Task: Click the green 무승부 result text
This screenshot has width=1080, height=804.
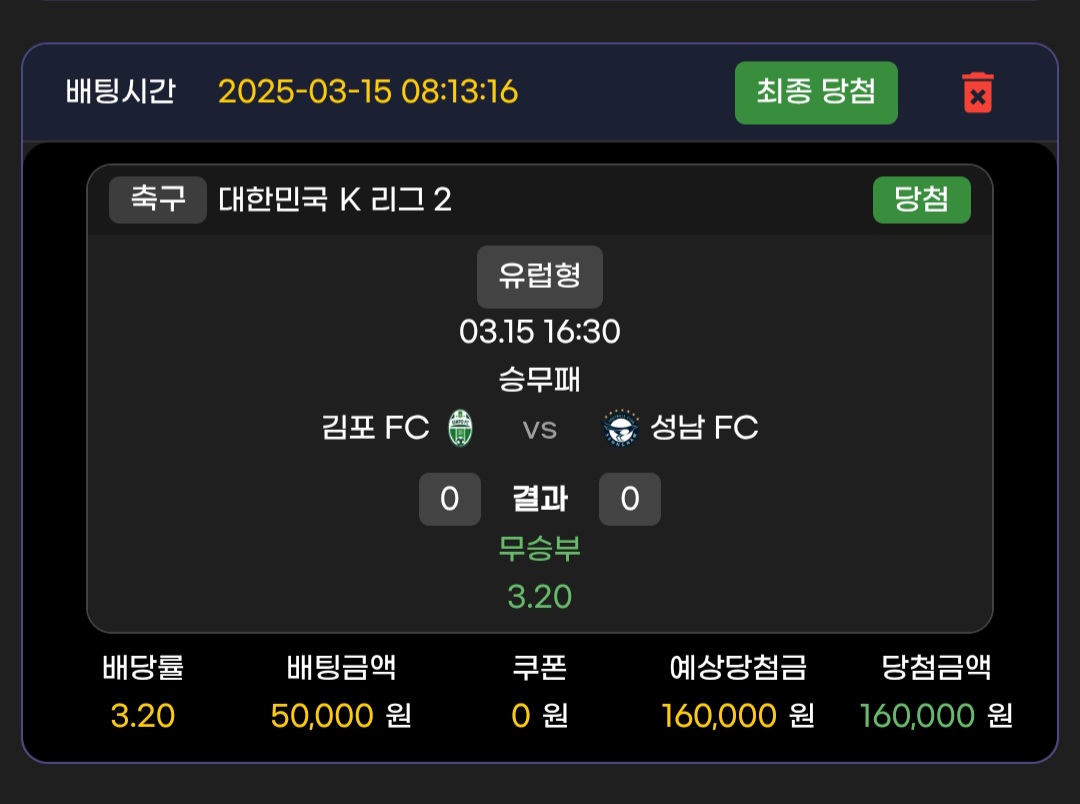Action: pos(540,548)
